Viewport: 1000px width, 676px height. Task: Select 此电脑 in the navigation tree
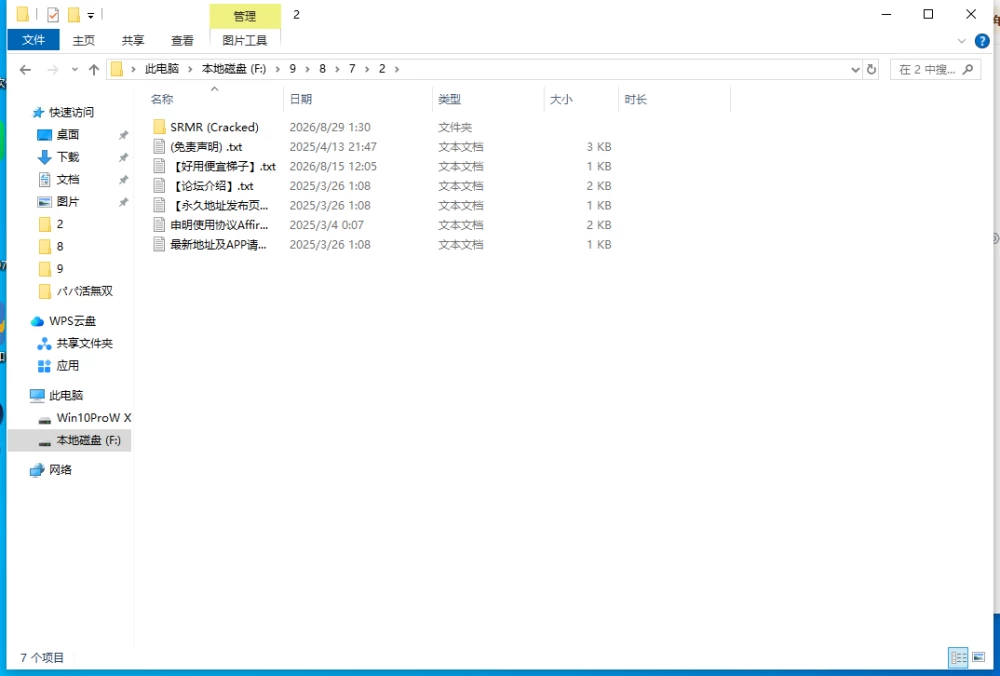pos(66,395)
